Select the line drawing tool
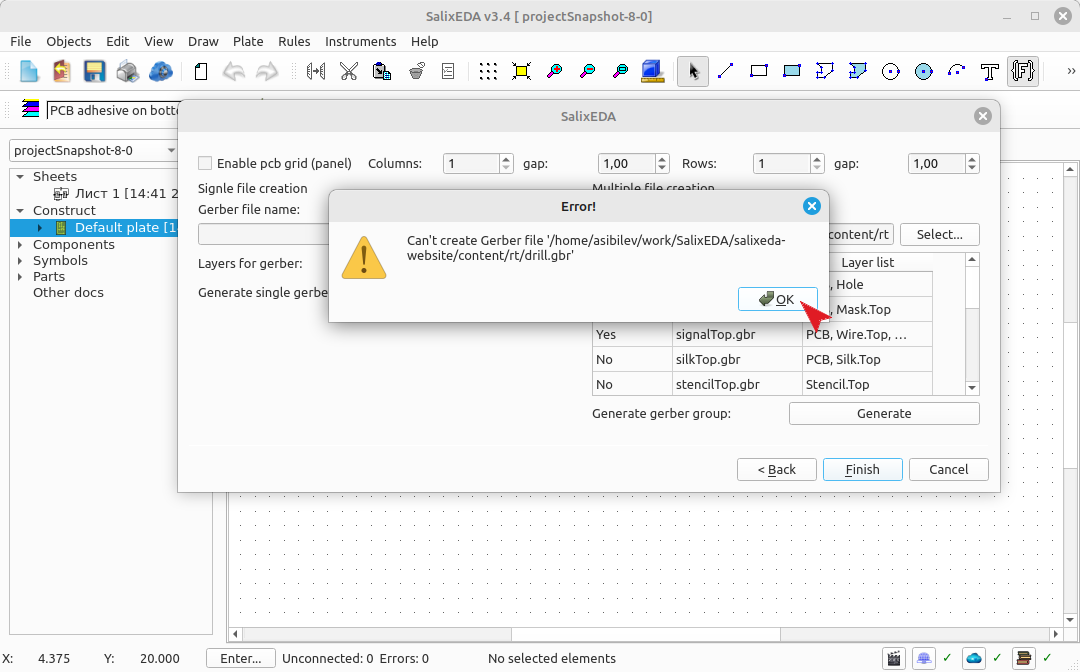Screen dimensions: 1080x672 click(726, 72)
